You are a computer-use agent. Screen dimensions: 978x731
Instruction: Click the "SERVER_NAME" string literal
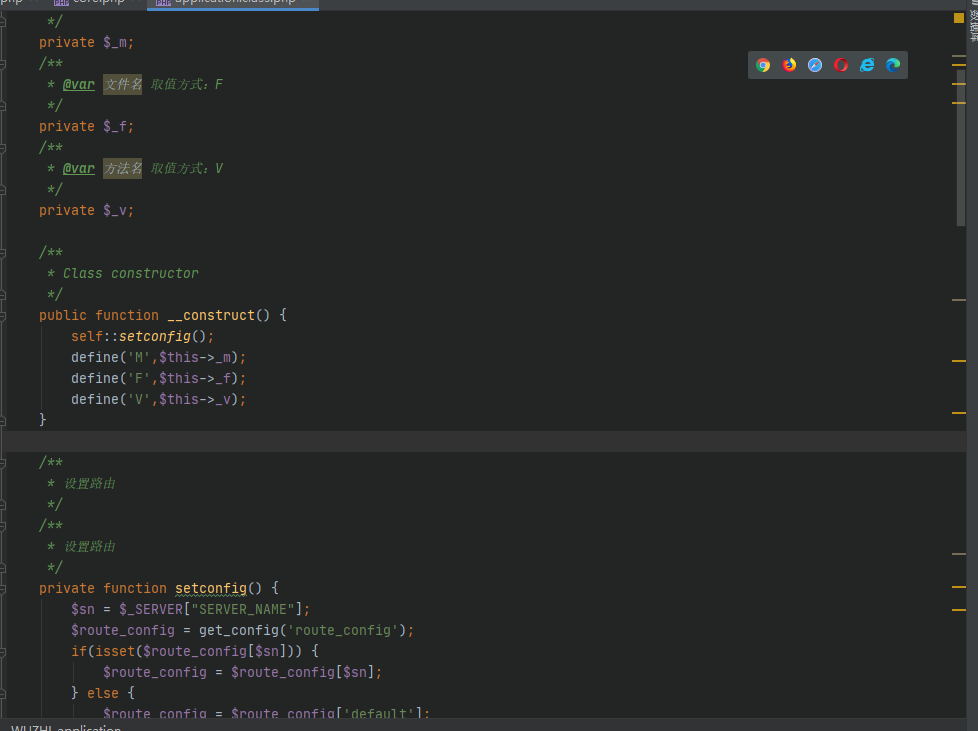(243, 609)
